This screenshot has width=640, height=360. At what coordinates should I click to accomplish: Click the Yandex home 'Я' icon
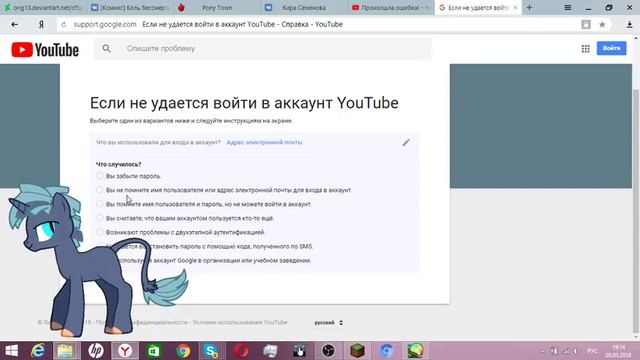click(41, 24)
